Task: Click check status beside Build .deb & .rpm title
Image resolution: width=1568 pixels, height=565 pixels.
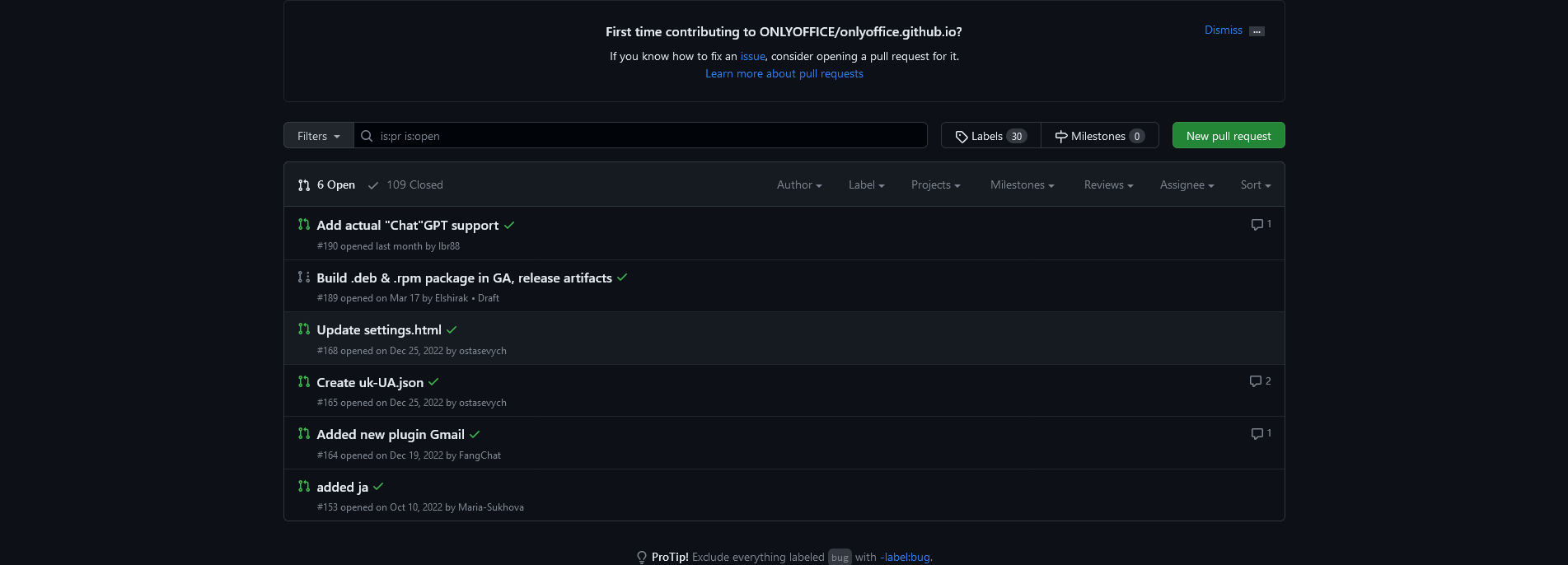Action: (622, 278)
